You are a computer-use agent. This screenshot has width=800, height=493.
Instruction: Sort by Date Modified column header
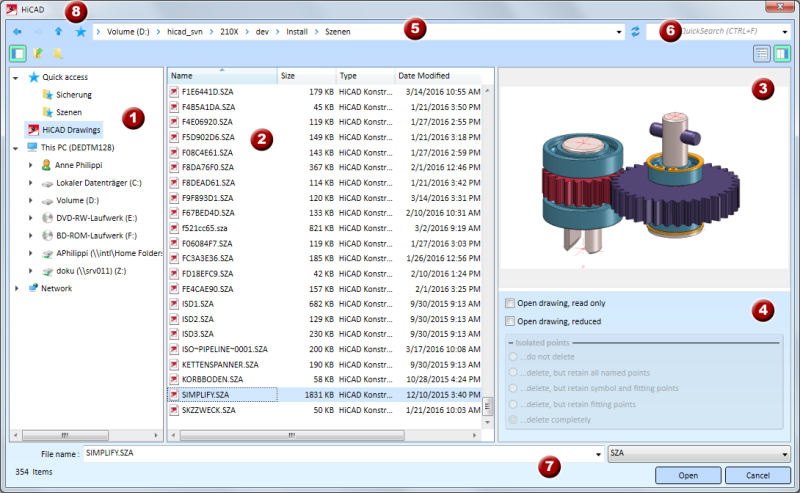pos(438,76)
